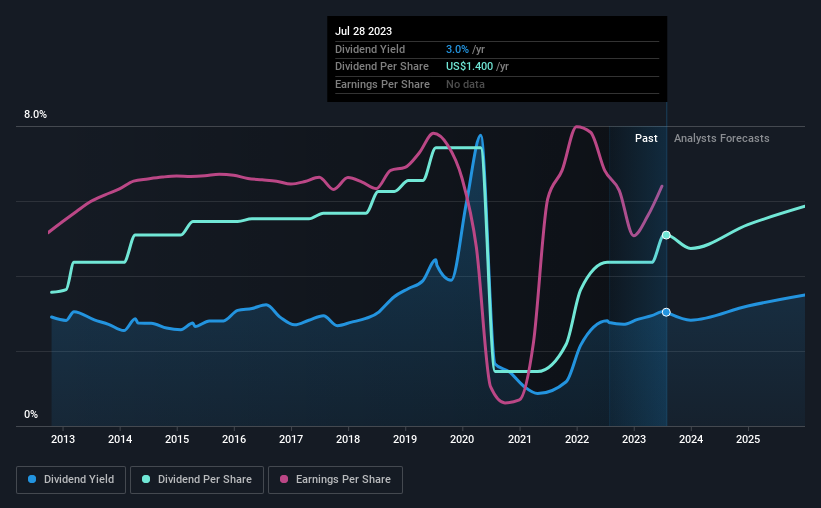Click the 2019 x-axis label
This screenshot has height=508, width=821.
(405, 439)
